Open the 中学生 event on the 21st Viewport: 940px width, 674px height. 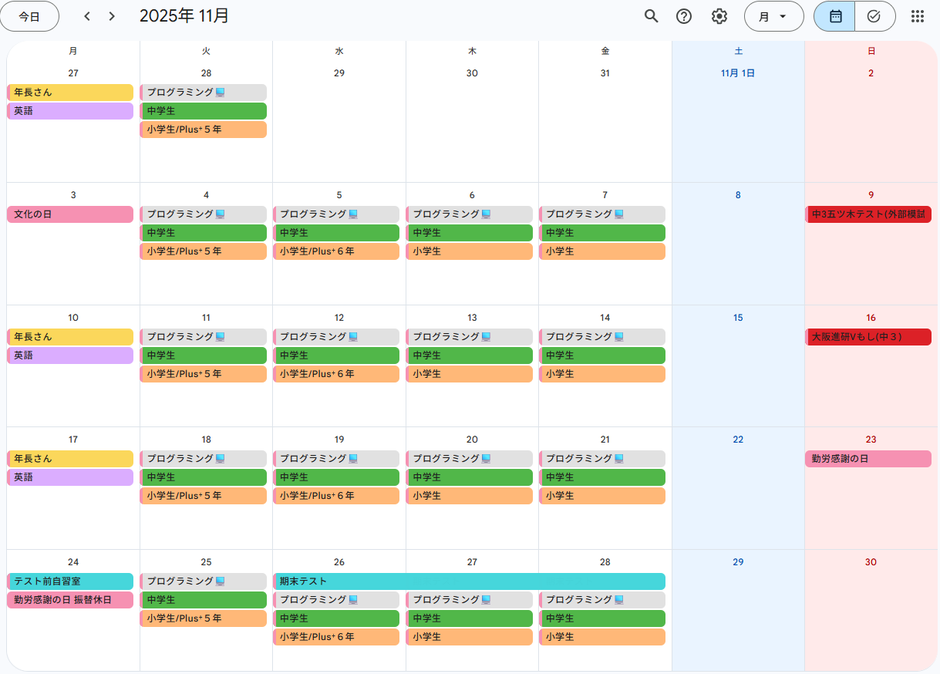[x=602, y=477]
